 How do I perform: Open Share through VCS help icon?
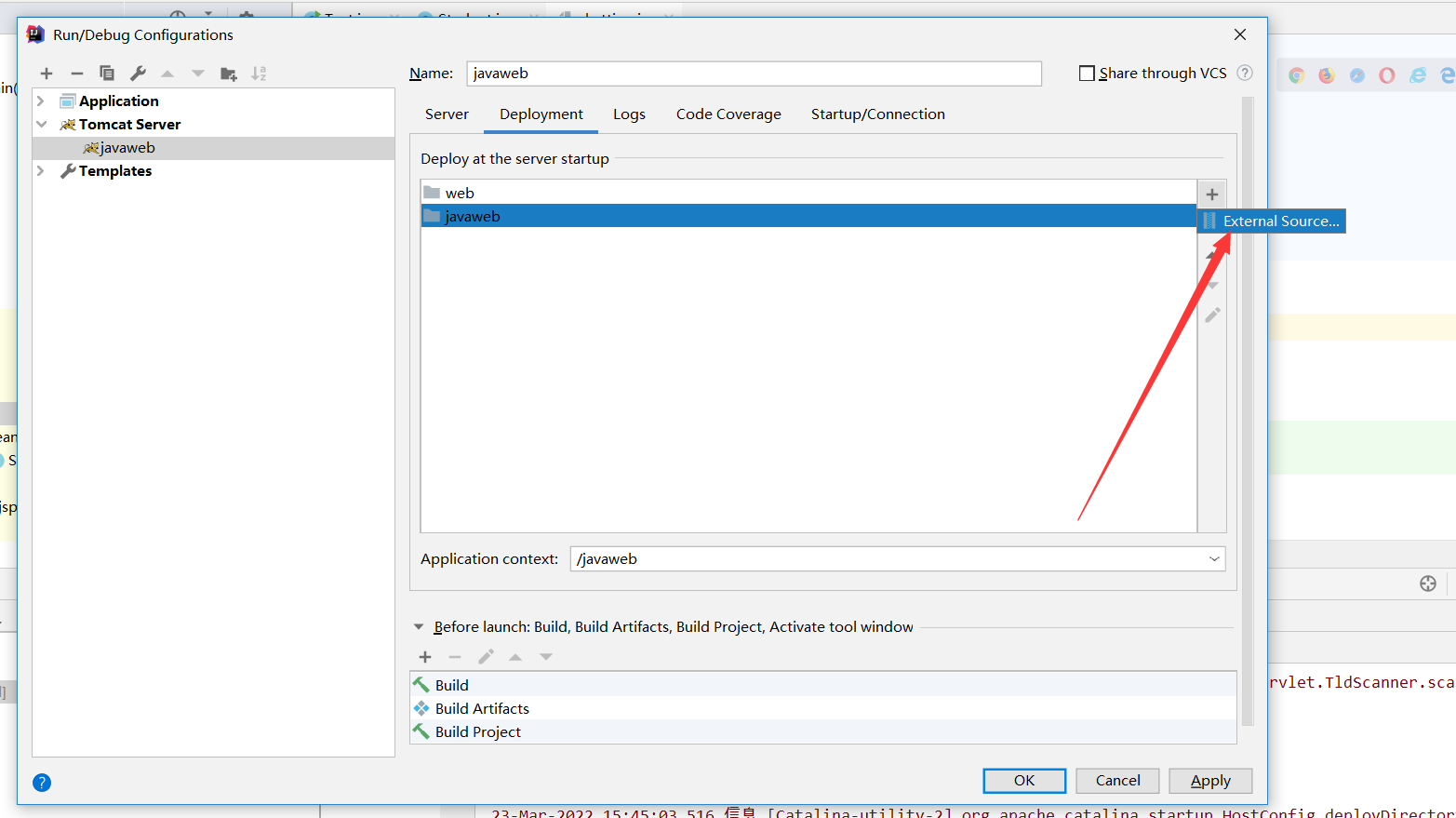click(x=1245, y=73)
